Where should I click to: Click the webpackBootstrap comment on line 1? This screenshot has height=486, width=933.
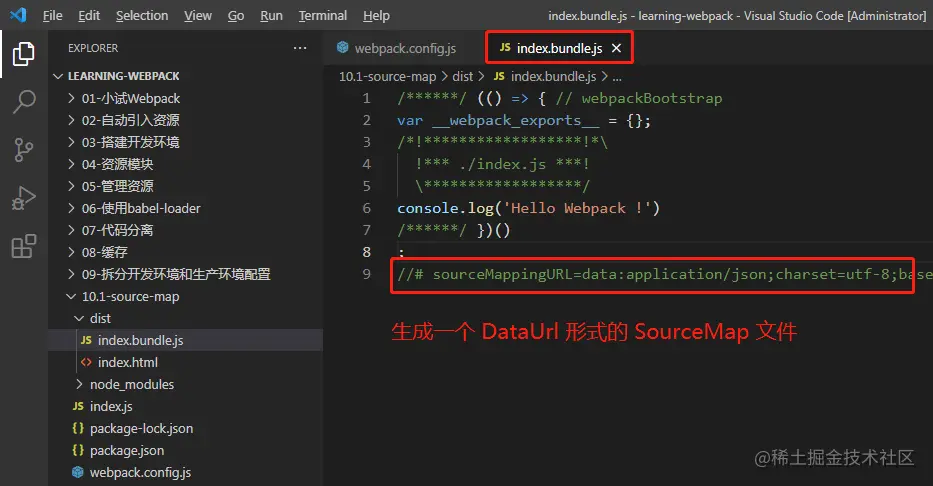pos(639,98)
